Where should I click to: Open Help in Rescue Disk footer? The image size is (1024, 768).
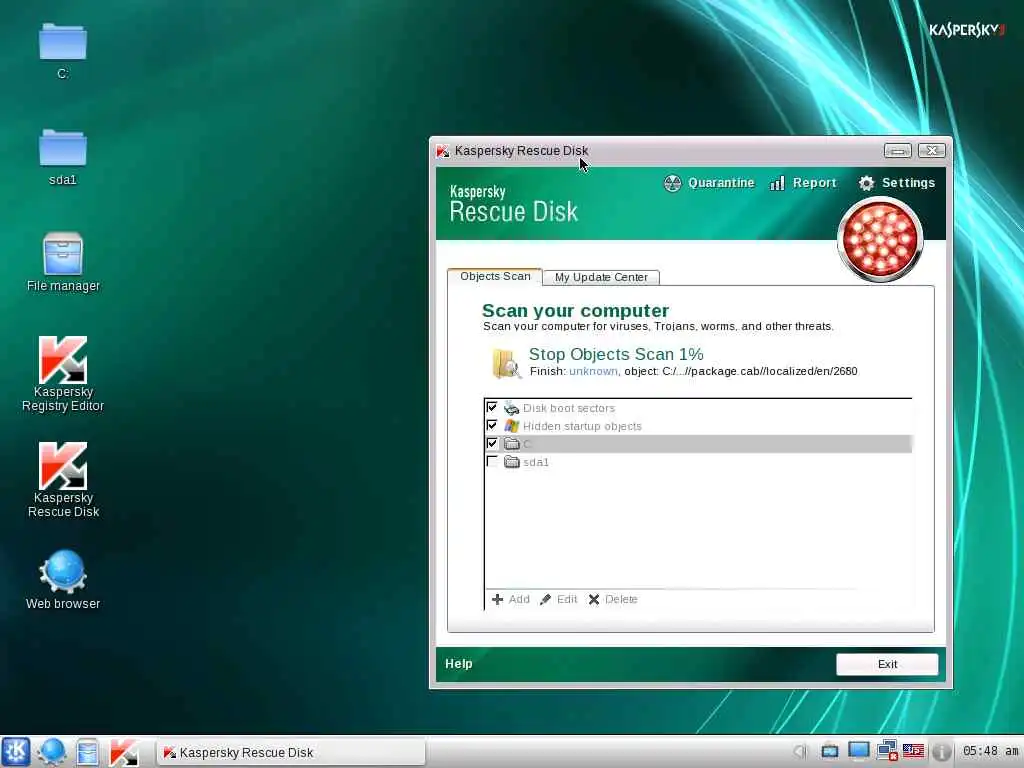click(x=458, y=664)
